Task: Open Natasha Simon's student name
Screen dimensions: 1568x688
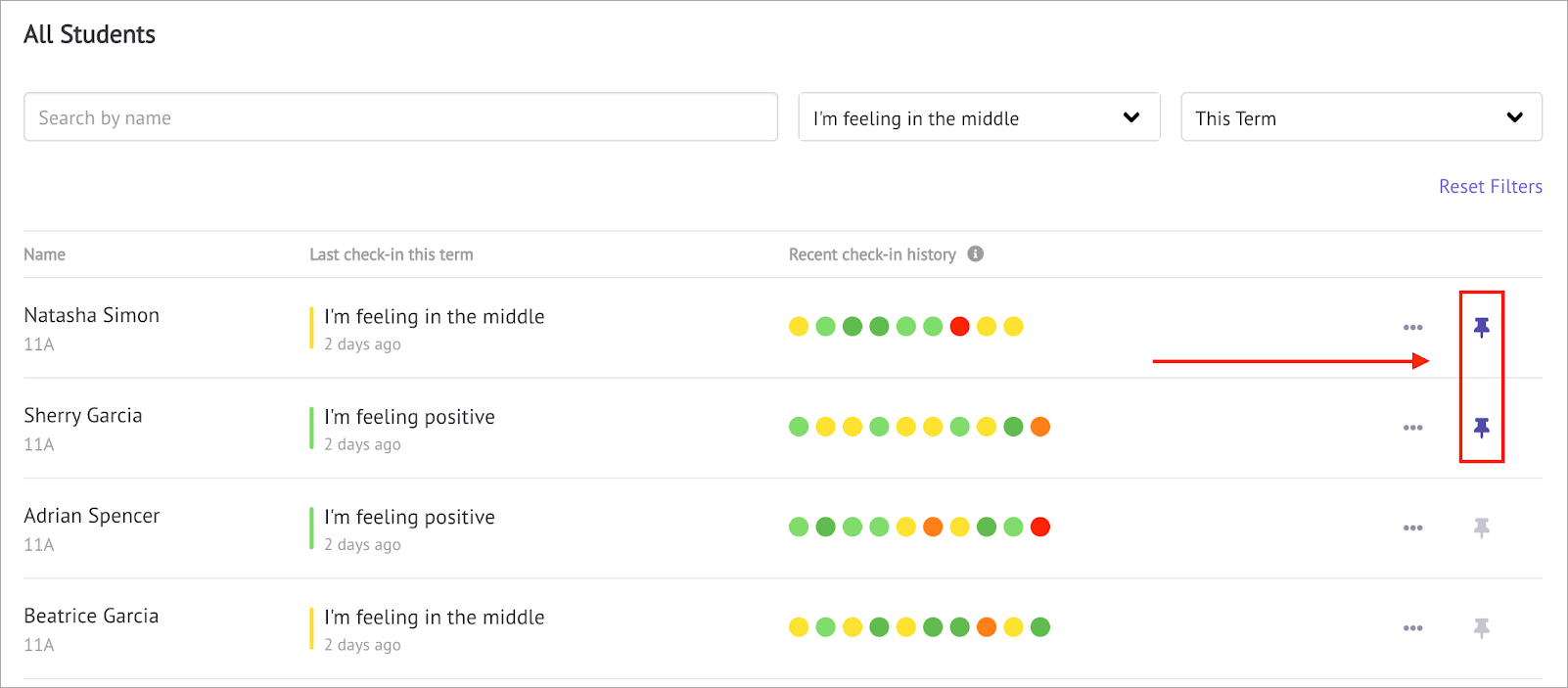Action: point(92,315)
